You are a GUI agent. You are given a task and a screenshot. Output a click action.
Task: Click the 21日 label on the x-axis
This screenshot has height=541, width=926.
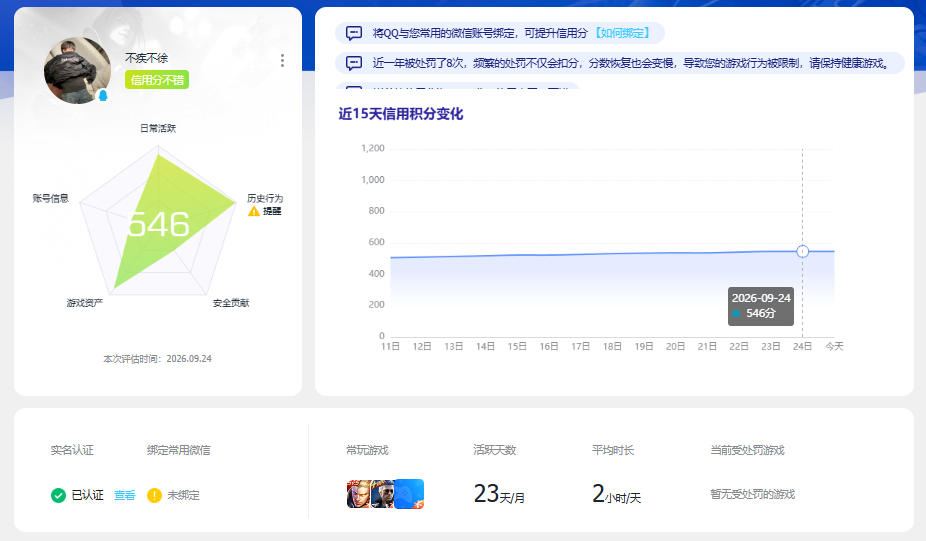(707, 347)
